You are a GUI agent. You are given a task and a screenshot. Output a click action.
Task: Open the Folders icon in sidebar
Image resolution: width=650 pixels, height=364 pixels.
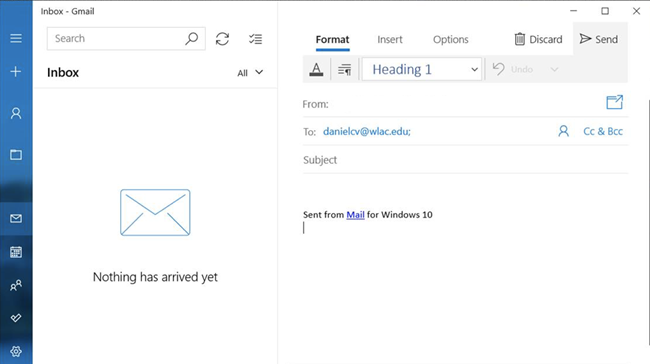pyautogui.click(x=16, y=155)
